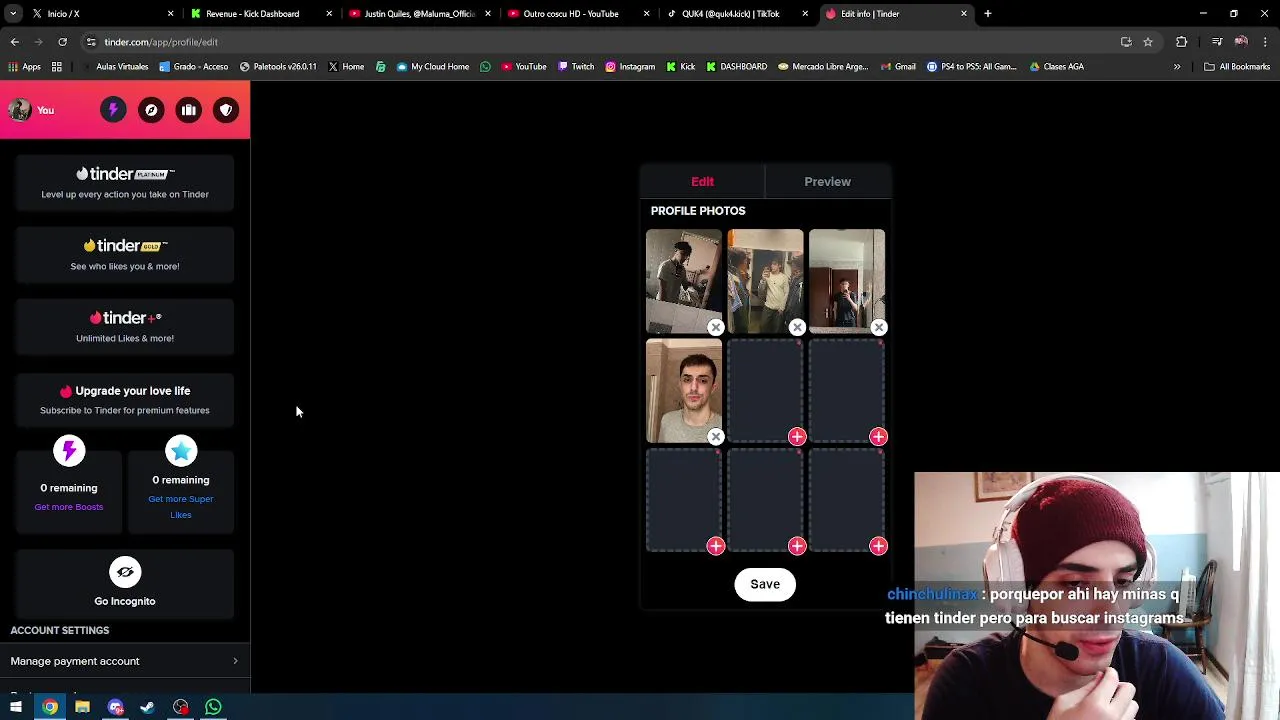Viewport: 1280px width, 720px height.
Task: Open the Windows Start menu
Action: pyautogui.click(x=16, y=707)
